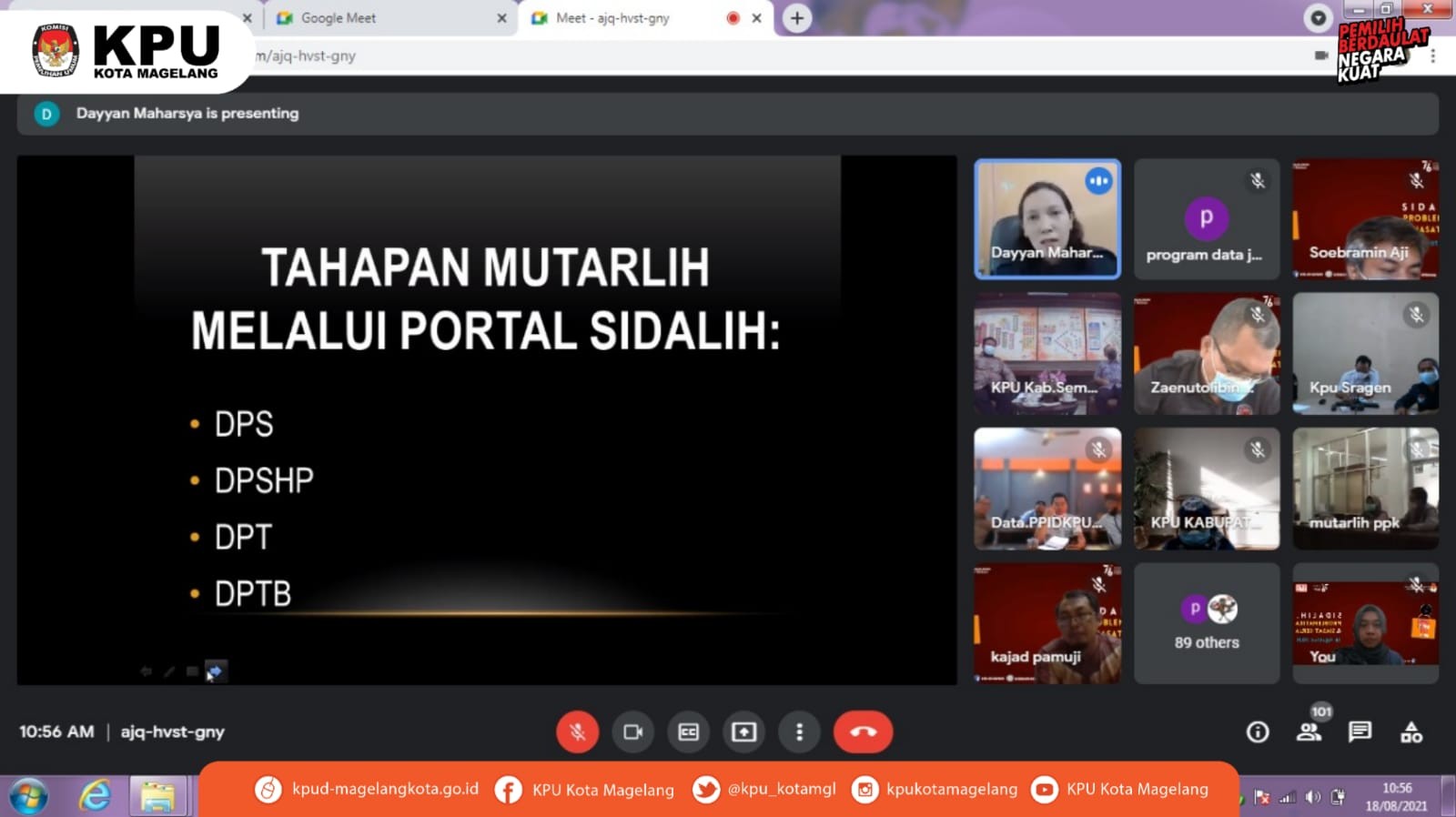
Task: Open the in-call chat panel
Action: coord(1360,732)
